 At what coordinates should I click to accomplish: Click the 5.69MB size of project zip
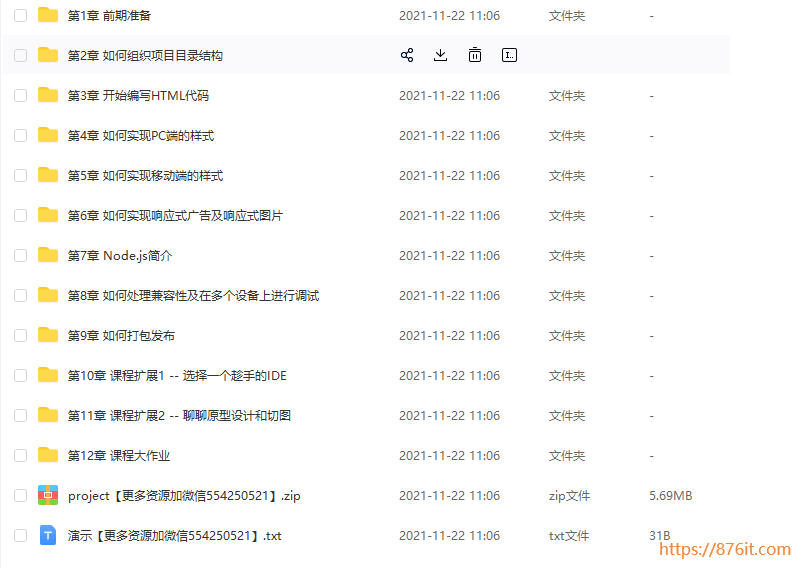coord(671,495)
